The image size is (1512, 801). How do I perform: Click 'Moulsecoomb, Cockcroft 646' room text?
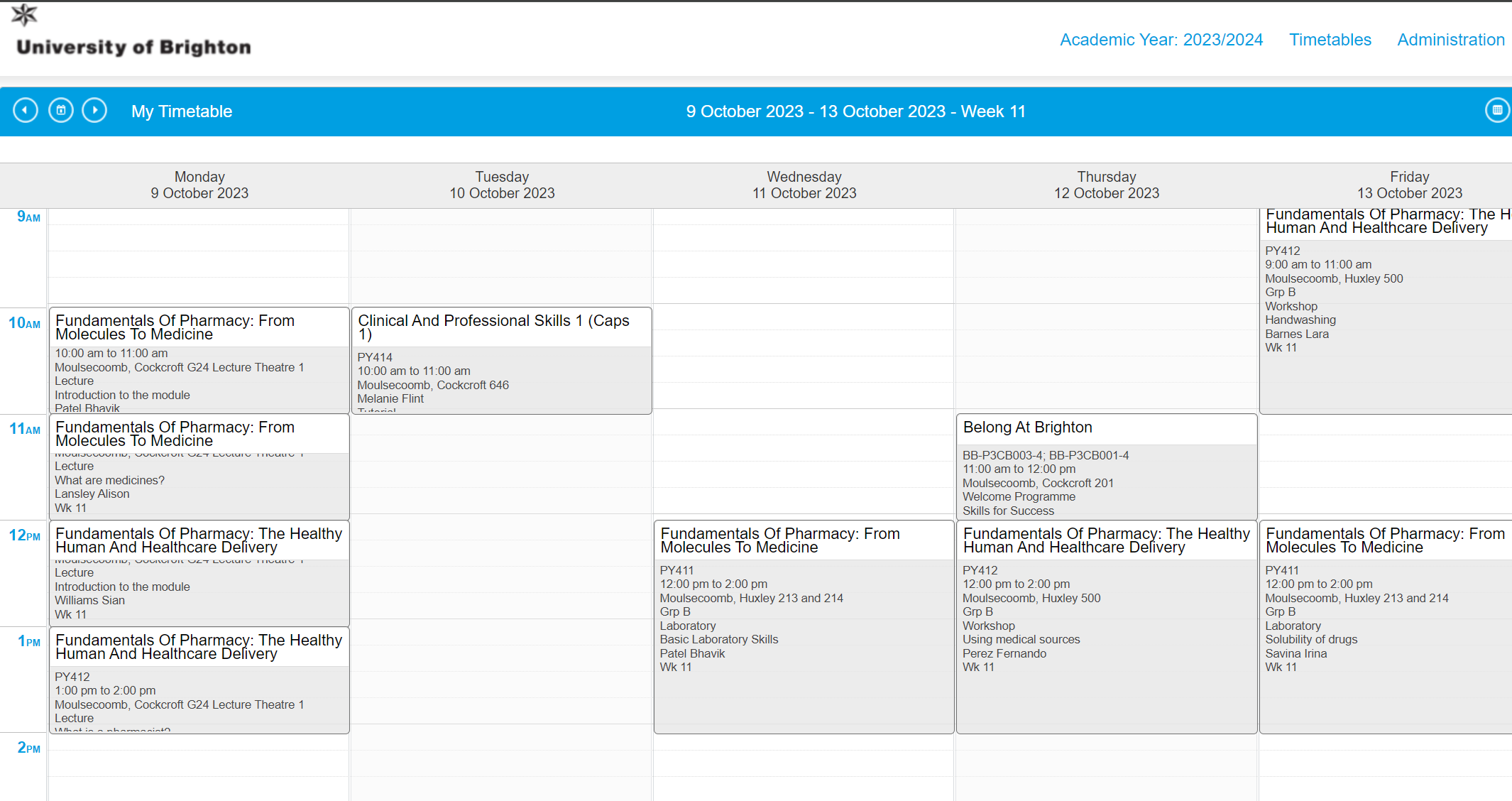[433, 385]
